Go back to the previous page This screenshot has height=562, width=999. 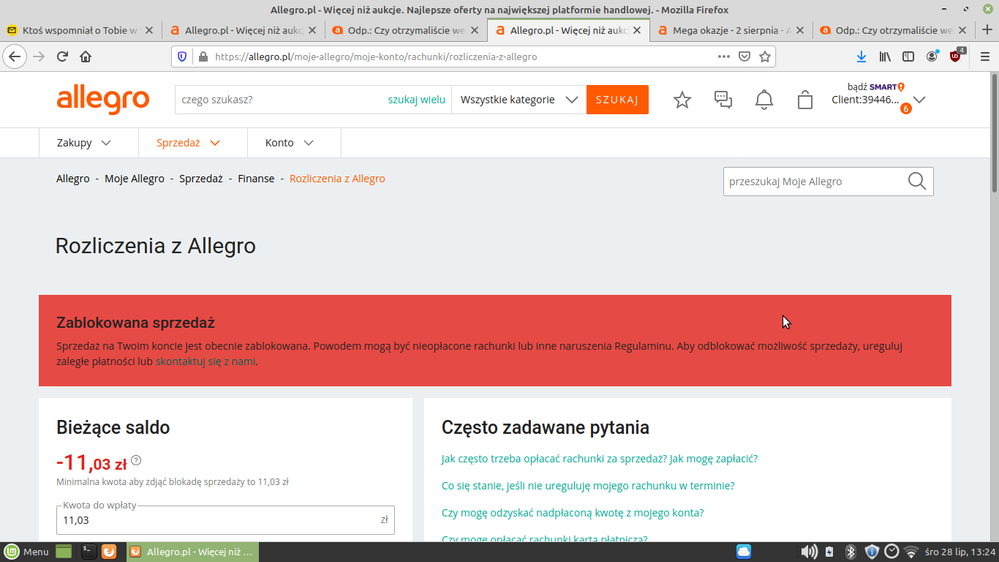click(x=15, y=57)
